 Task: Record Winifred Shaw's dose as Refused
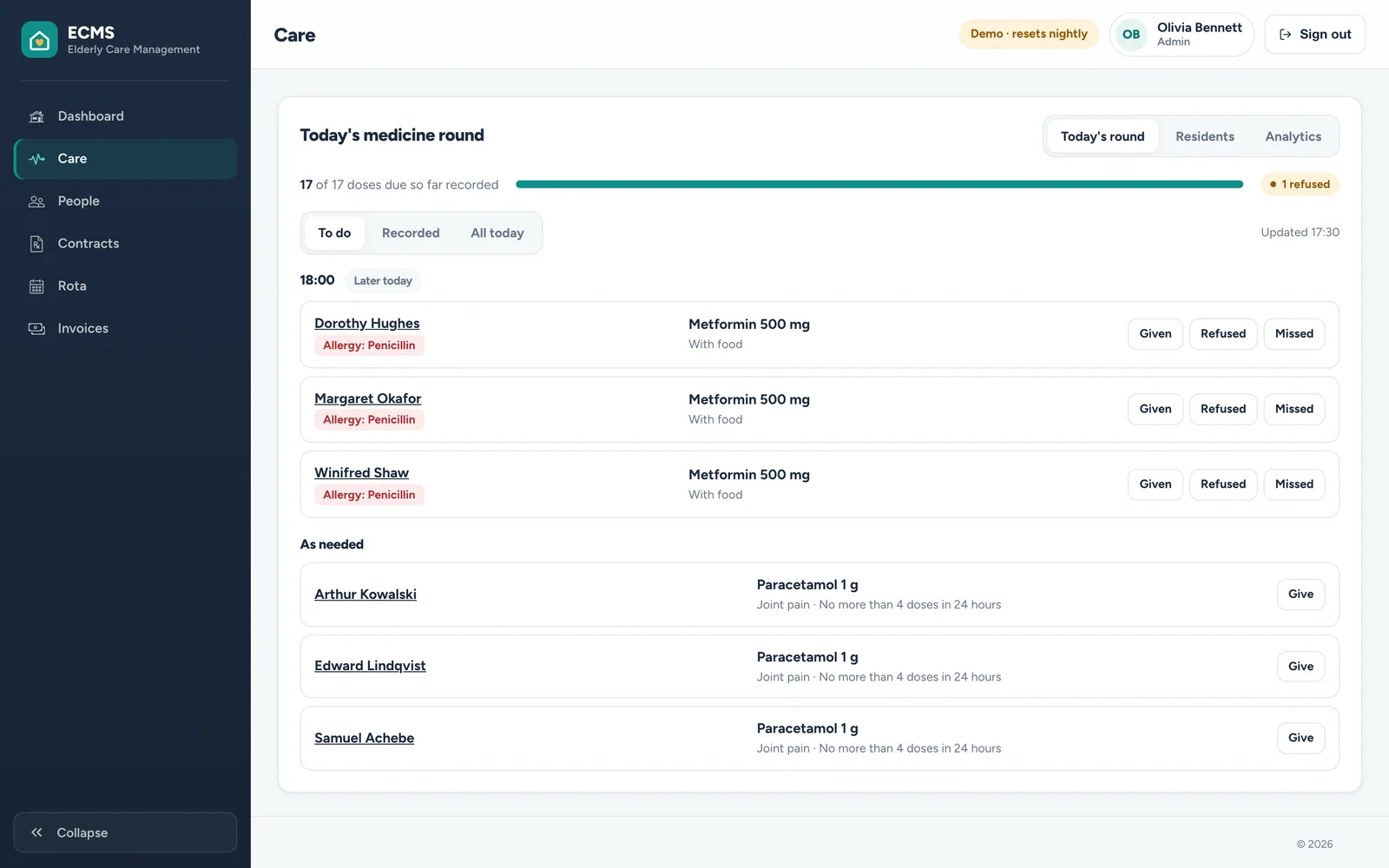pyautogui.click(x=1223, y=484)
